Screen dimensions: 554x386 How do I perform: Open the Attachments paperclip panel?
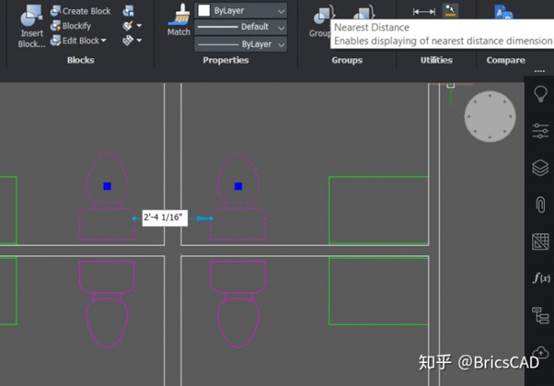pos(540,204)
